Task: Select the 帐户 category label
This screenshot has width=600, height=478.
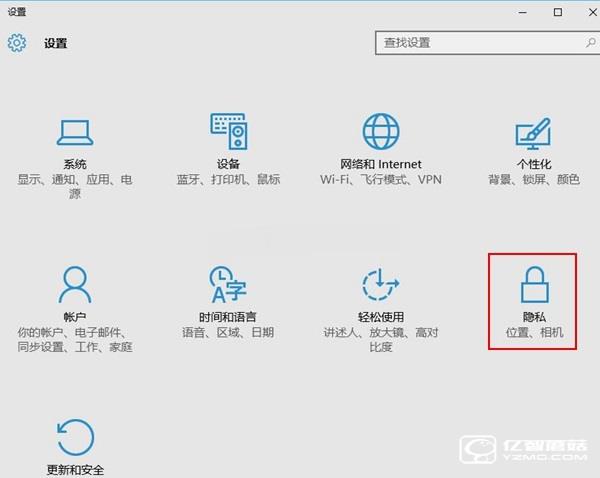Action: point(75,317)
